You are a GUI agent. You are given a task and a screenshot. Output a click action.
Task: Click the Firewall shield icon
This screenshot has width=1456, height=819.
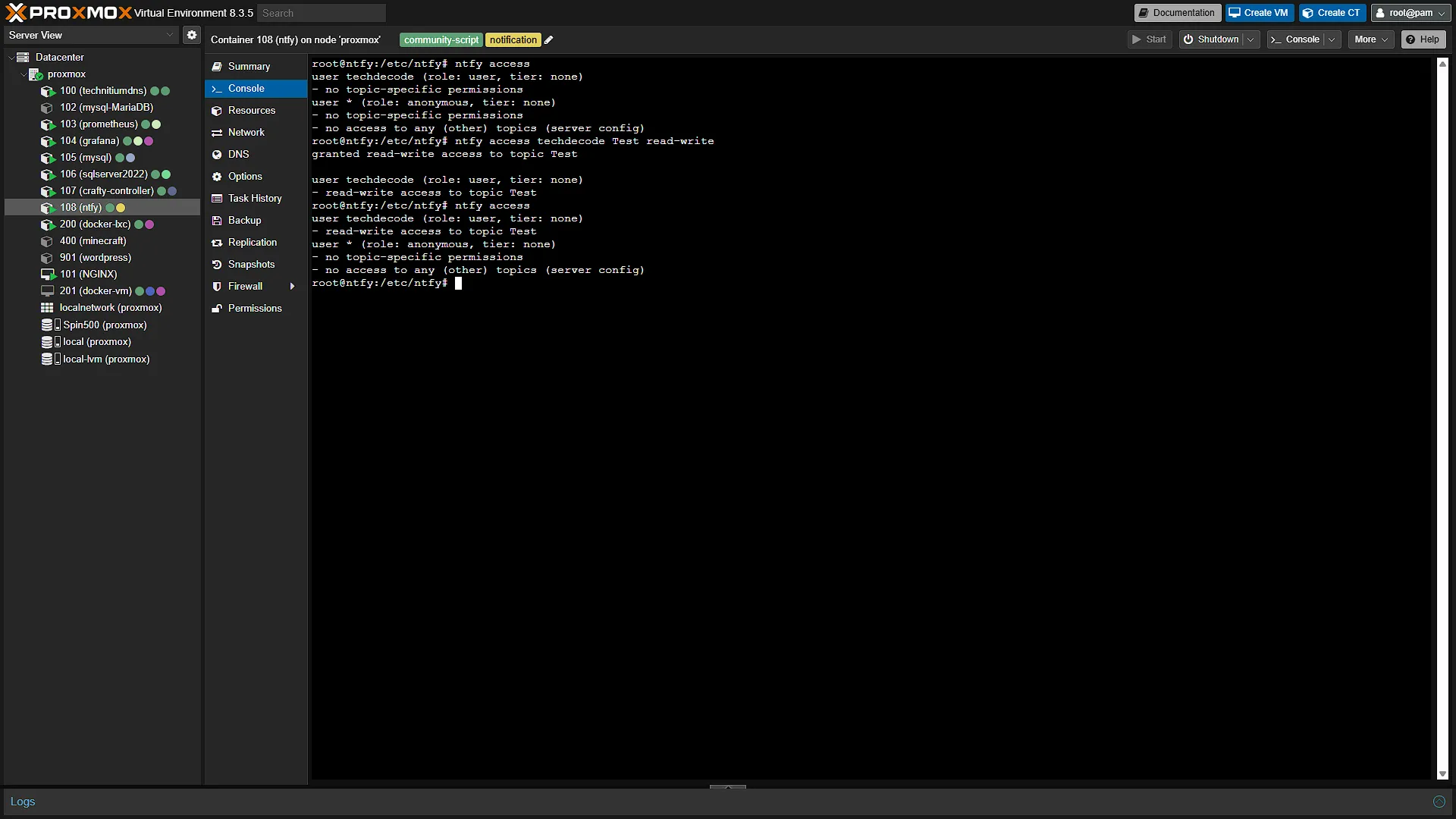[217, 287]
